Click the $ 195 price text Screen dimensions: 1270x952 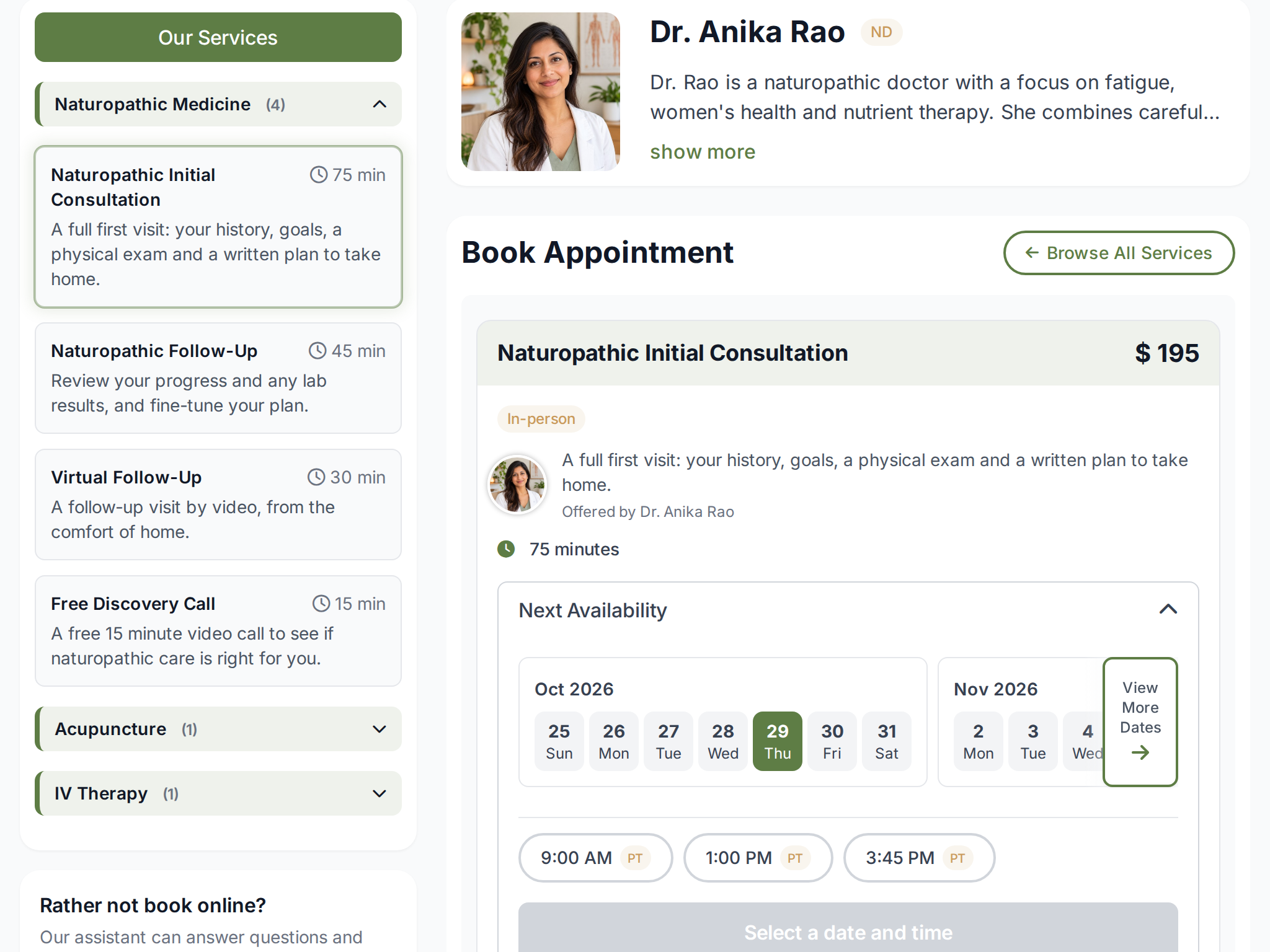(1167, 353)
